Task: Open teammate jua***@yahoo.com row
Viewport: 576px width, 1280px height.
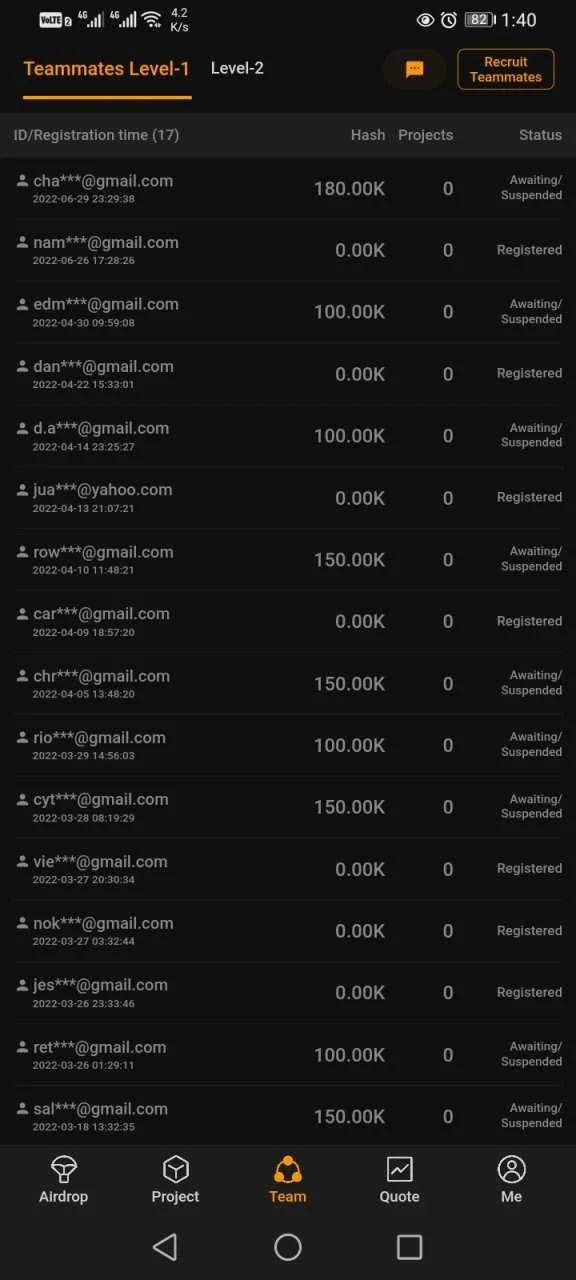Action: pos(288,498)
